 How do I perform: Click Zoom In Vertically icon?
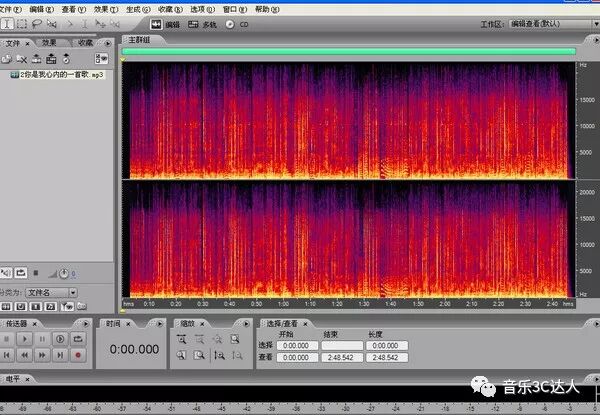pyautogui.click(x=220, y=355)
